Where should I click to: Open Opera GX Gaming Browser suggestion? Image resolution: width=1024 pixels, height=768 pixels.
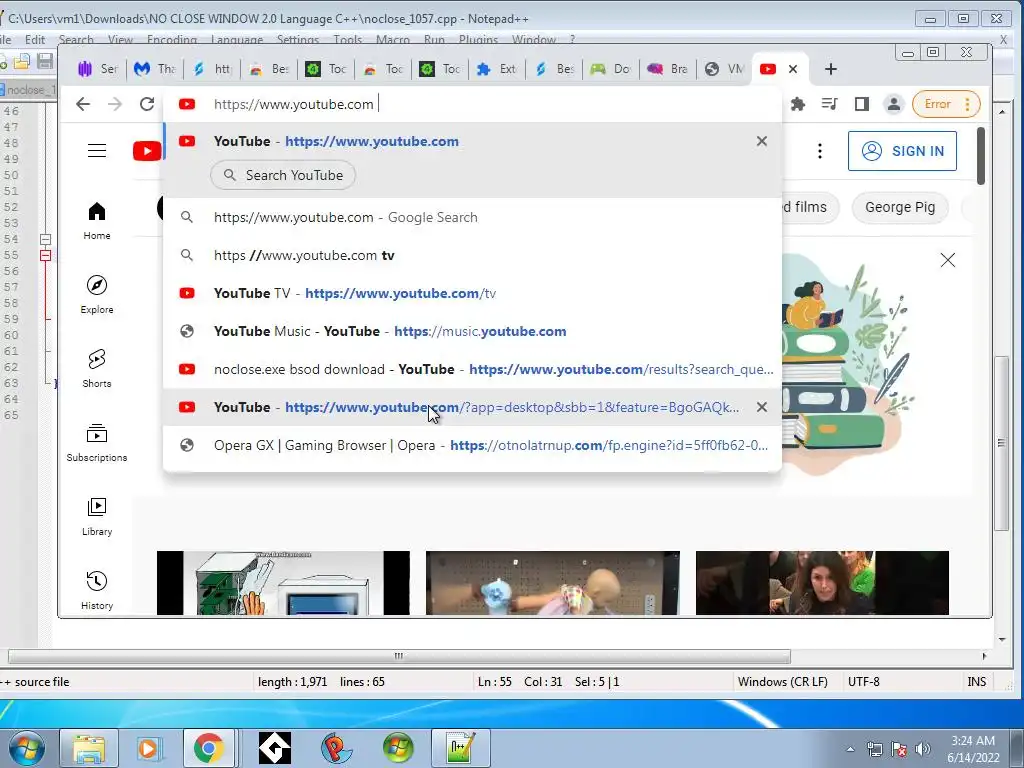click(x=472, y=445)
